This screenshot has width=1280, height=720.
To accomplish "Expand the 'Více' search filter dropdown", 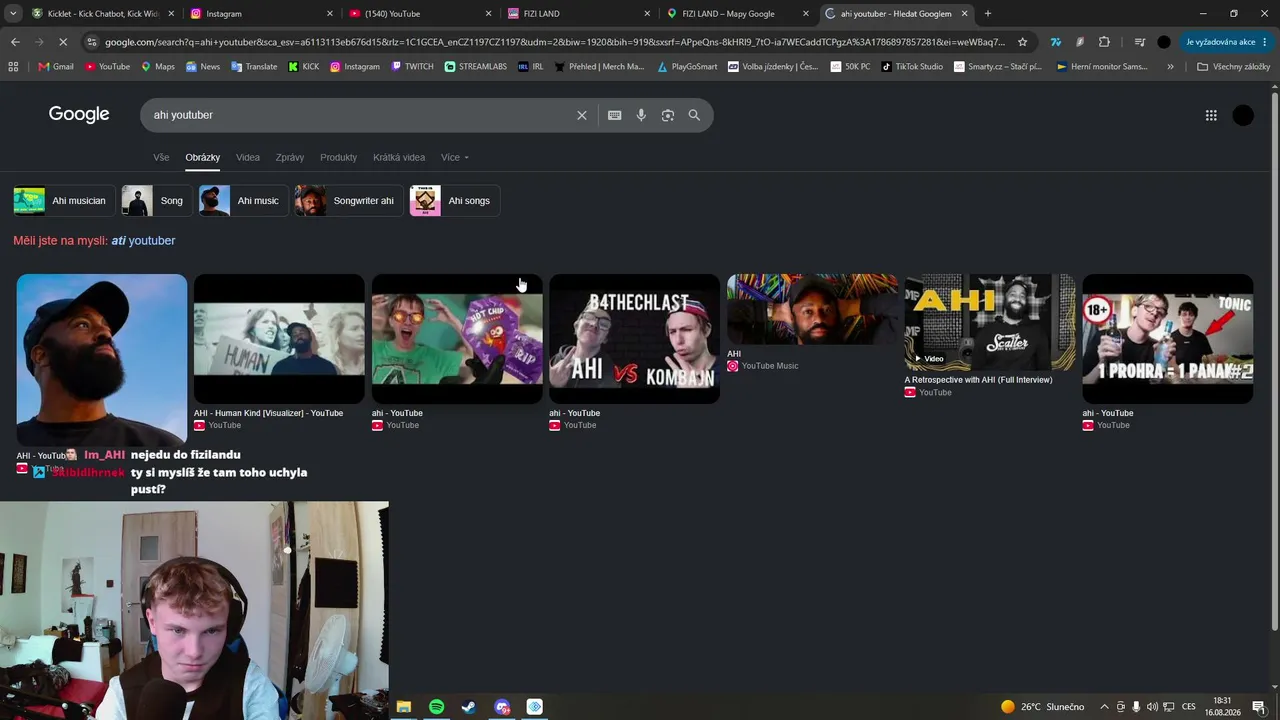I will pyautogui.click(x=455, y=157).
